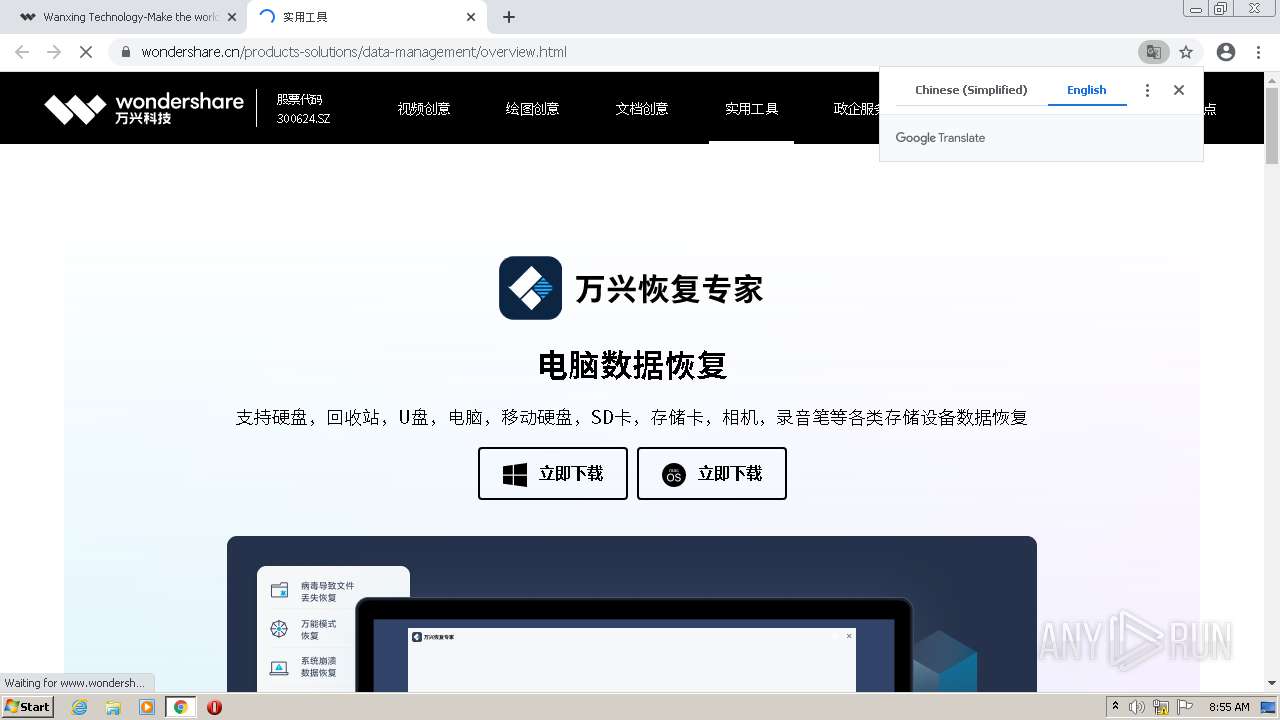This screenshot has width=1280, height=720.
Task: Click the Windows logo download button
Action: tap(553, 473)
